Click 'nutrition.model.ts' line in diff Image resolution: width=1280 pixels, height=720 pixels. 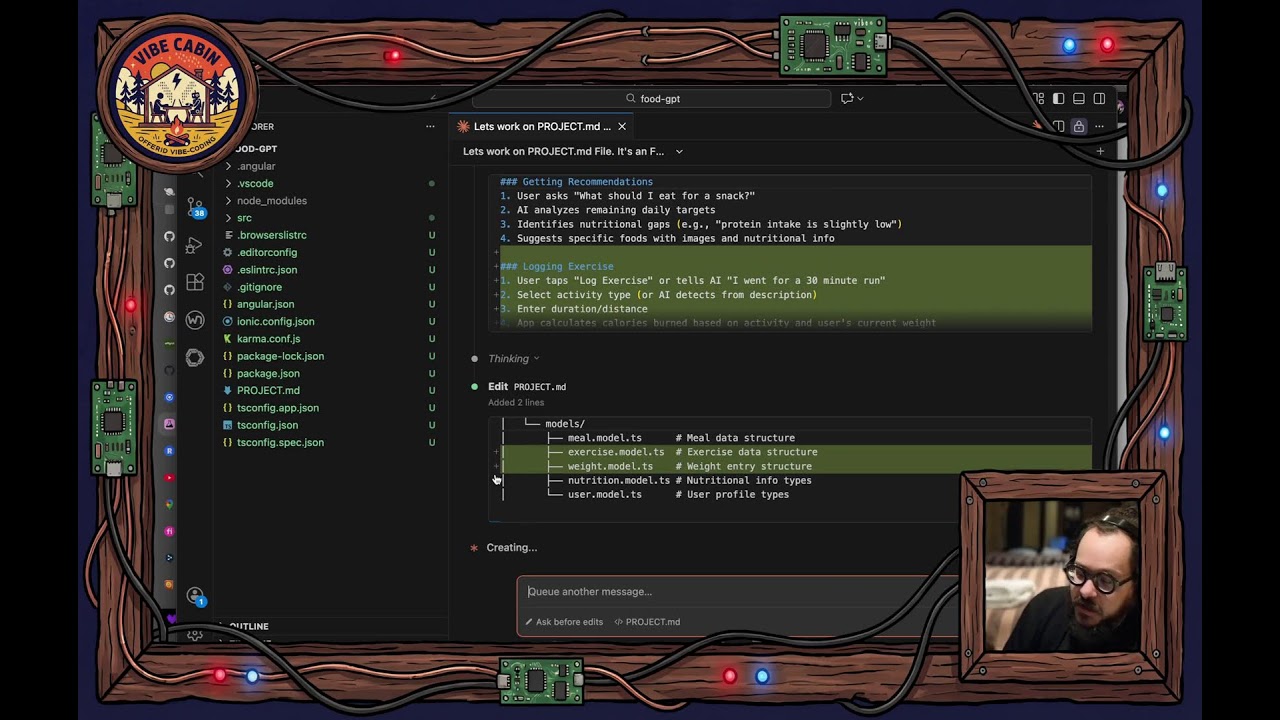tap(619, 480)
